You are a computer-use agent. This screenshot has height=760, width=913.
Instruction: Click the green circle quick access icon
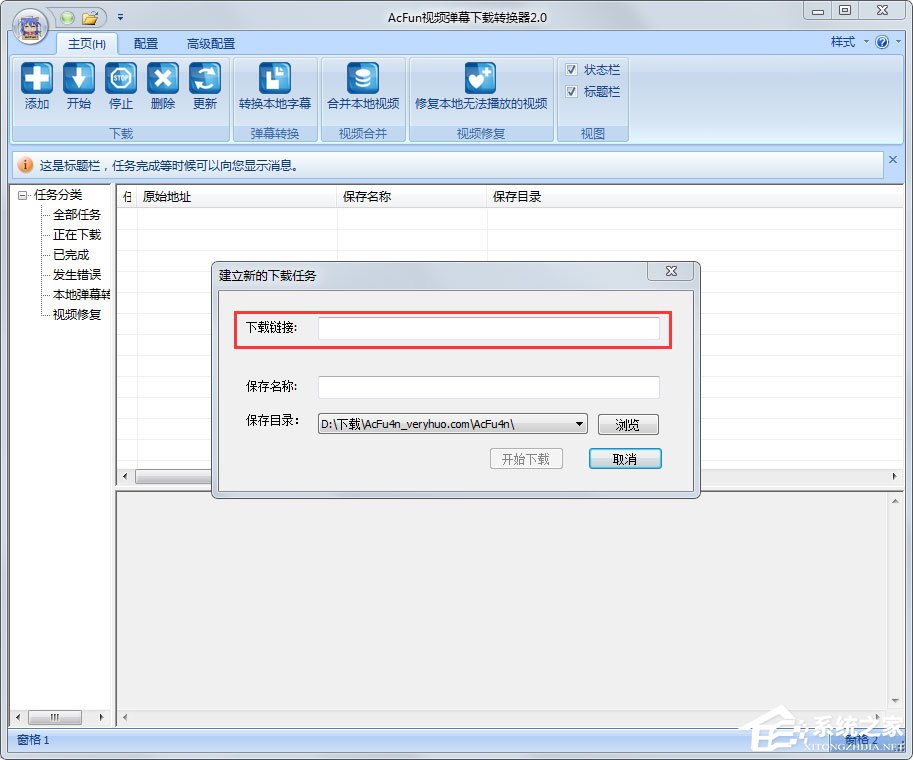click(68, 18)
